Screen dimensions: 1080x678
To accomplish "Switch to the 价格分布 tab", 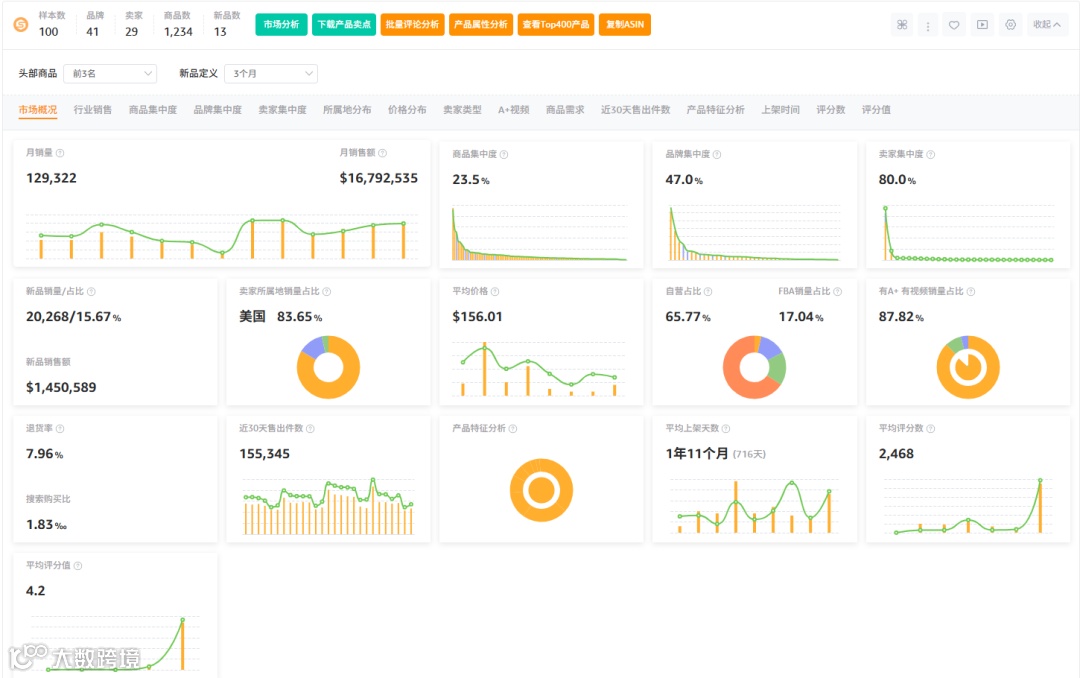I will [407, 110].
